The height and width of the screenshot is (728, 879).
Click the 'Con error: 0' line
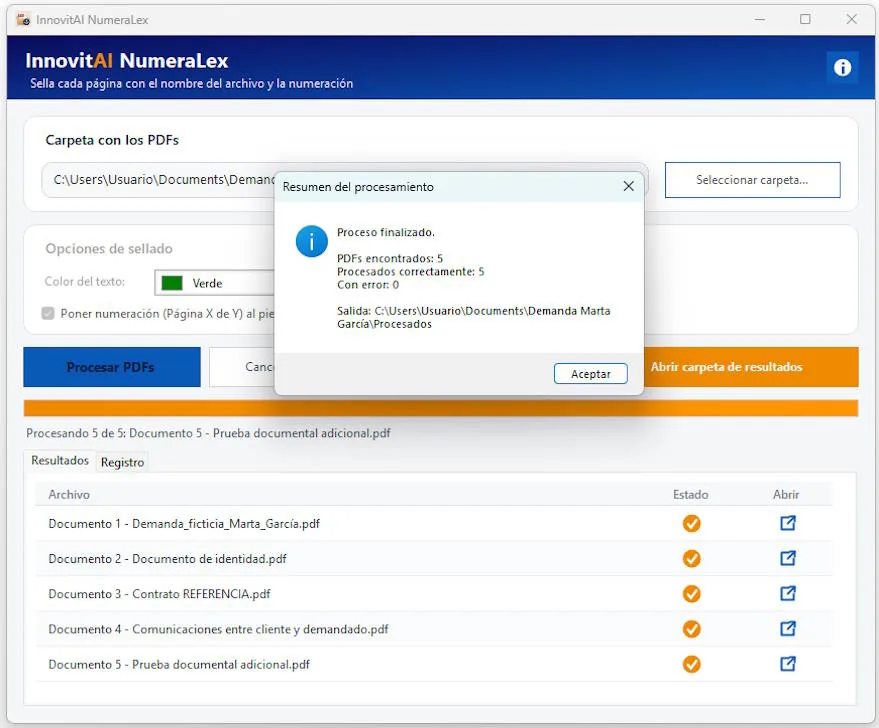pos(368,285)
